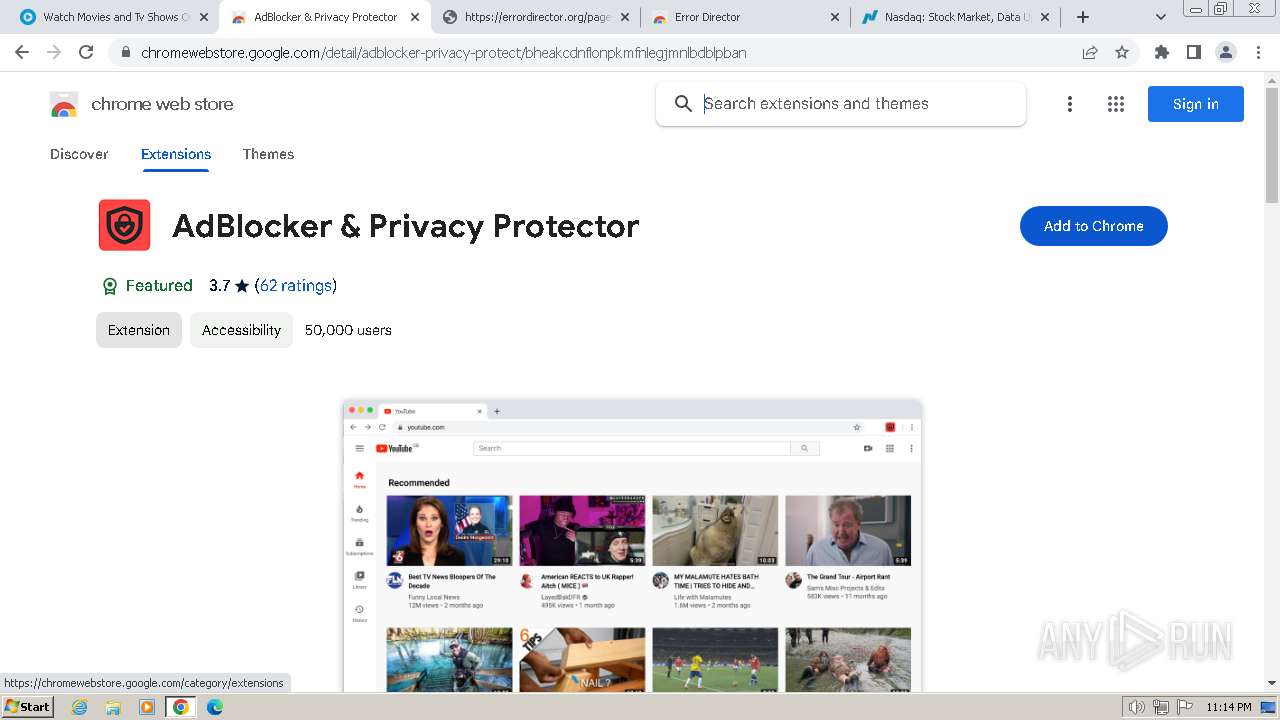Screen dimensions: 1280x720
Task: Open the Discover section
Action: point(79,154)
